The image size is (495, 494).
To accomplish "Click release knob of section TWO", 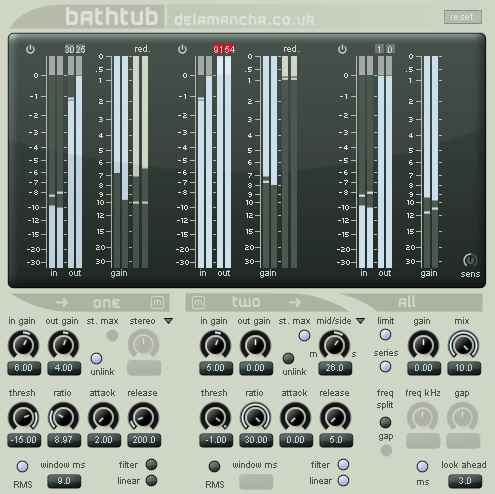I will [336, 417].
